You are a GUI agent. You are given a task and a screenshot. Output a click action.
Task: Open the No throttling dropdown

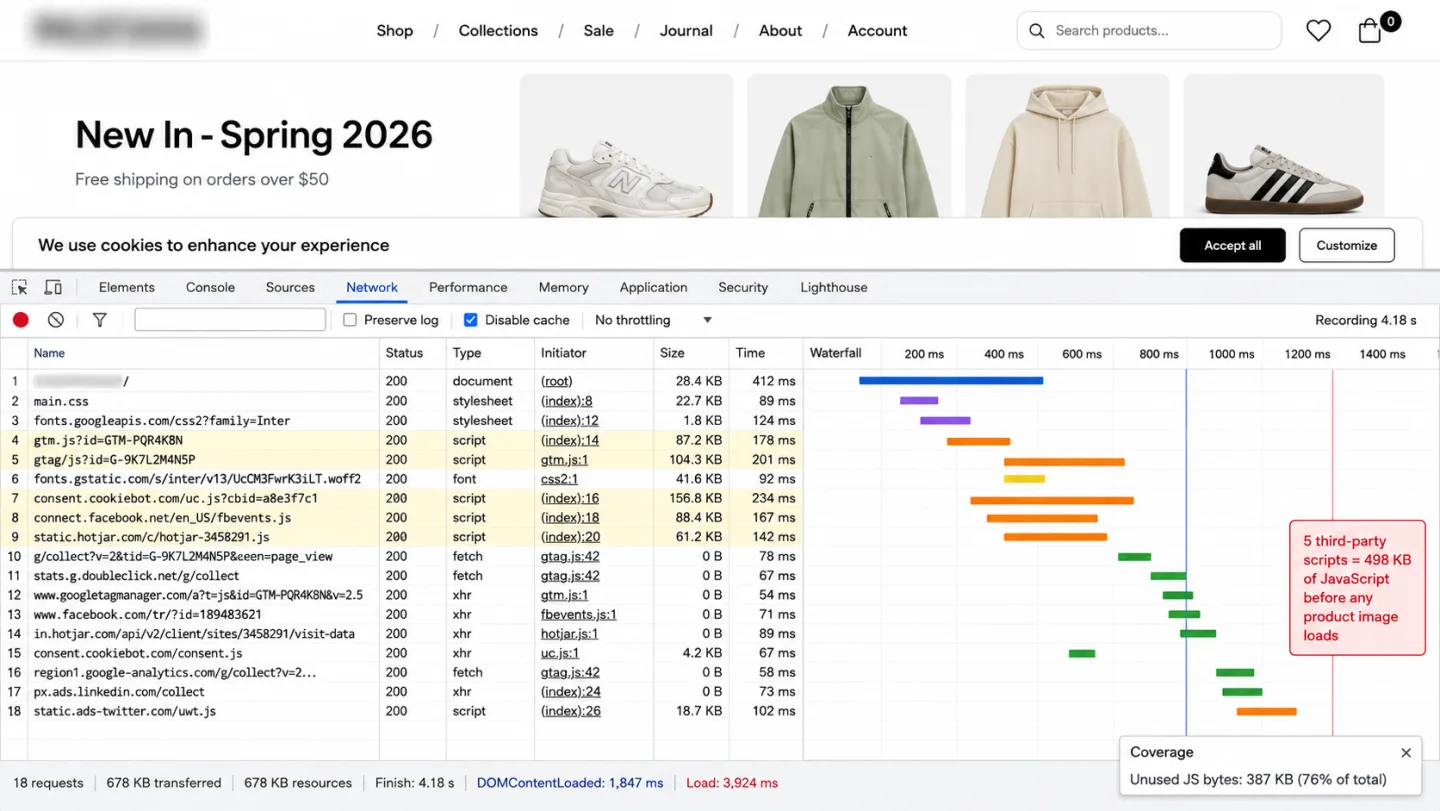coord(653,320)
